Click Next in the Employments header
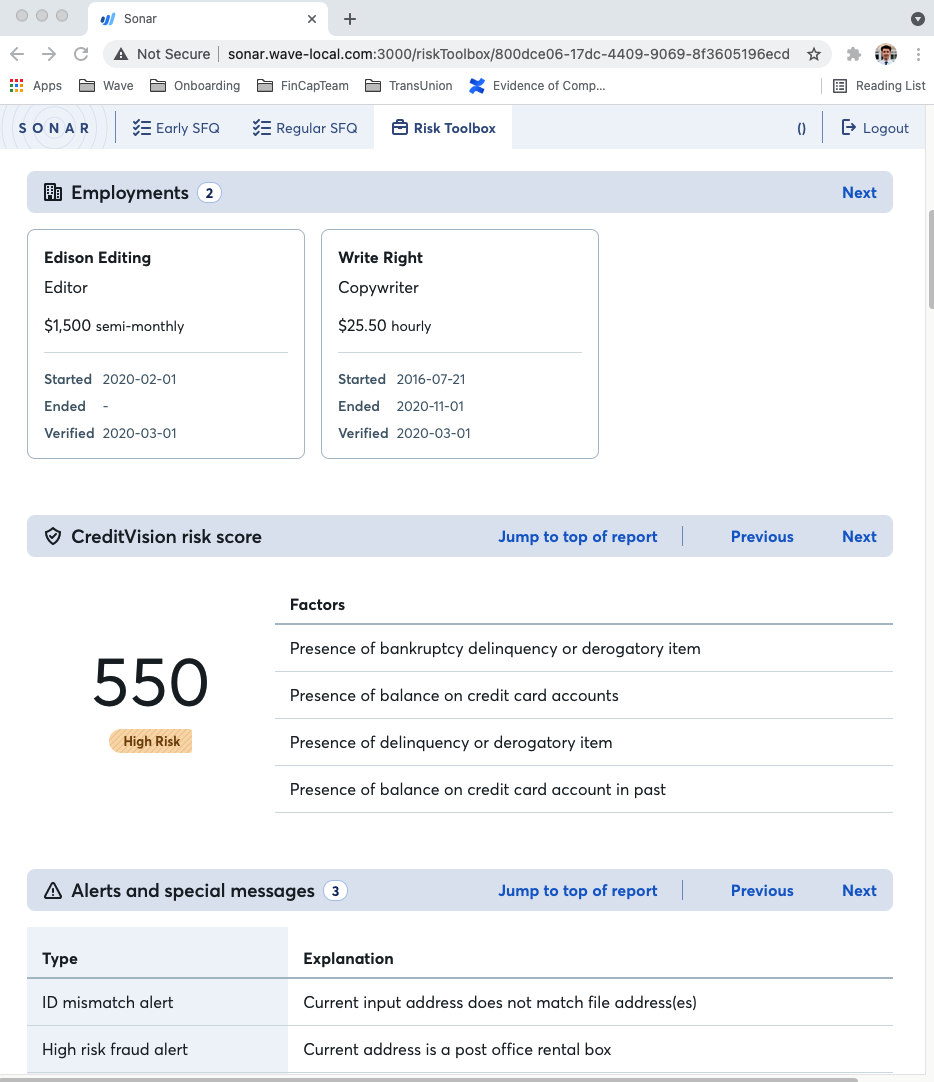The image size is (934, 1082). [858, 193]
